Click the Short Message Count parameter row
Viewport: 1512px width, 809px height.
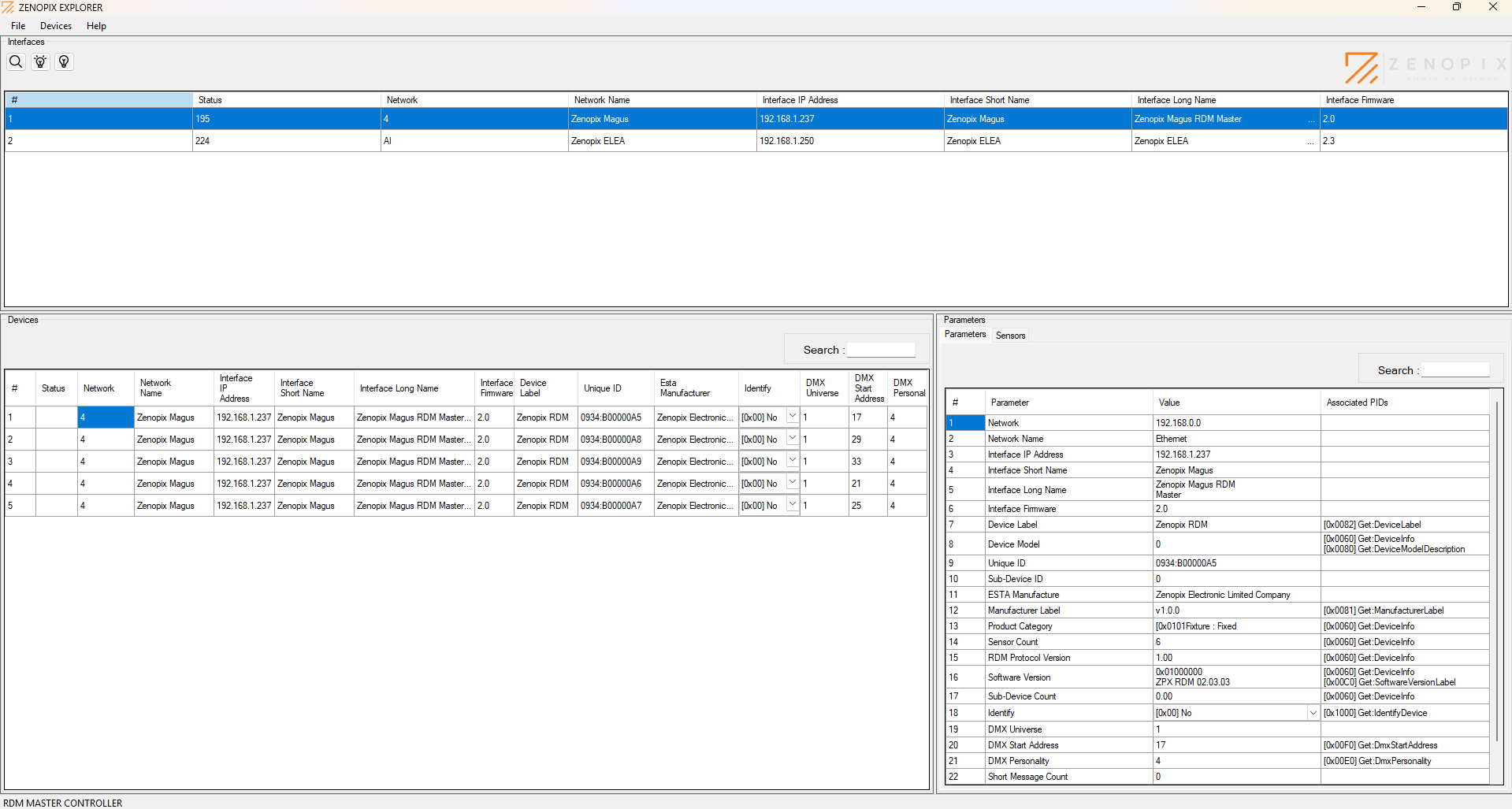click(x=1217, y=777)
